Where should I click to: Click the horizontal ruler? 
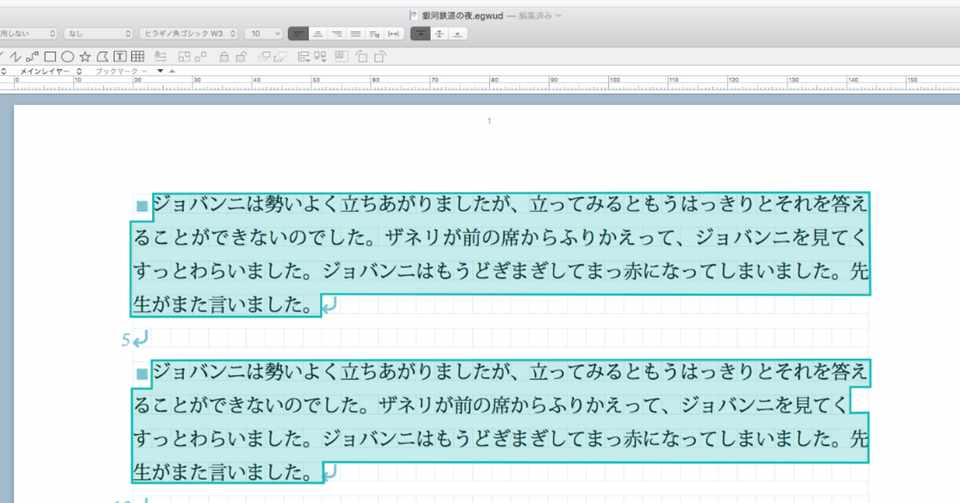(480, 84)
